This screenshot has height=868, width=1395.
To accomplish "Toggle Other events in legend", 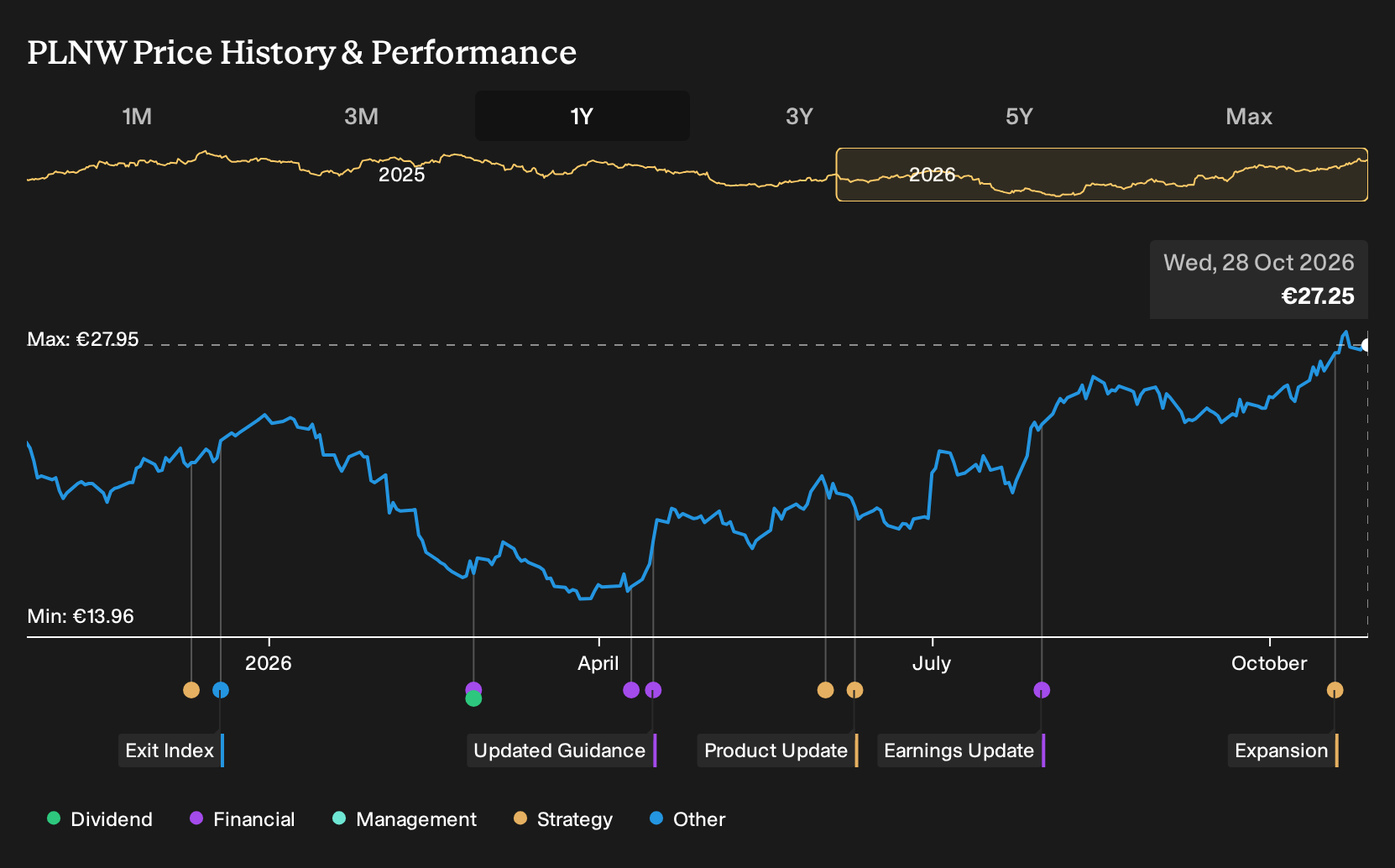I will [x=687, y=819].
